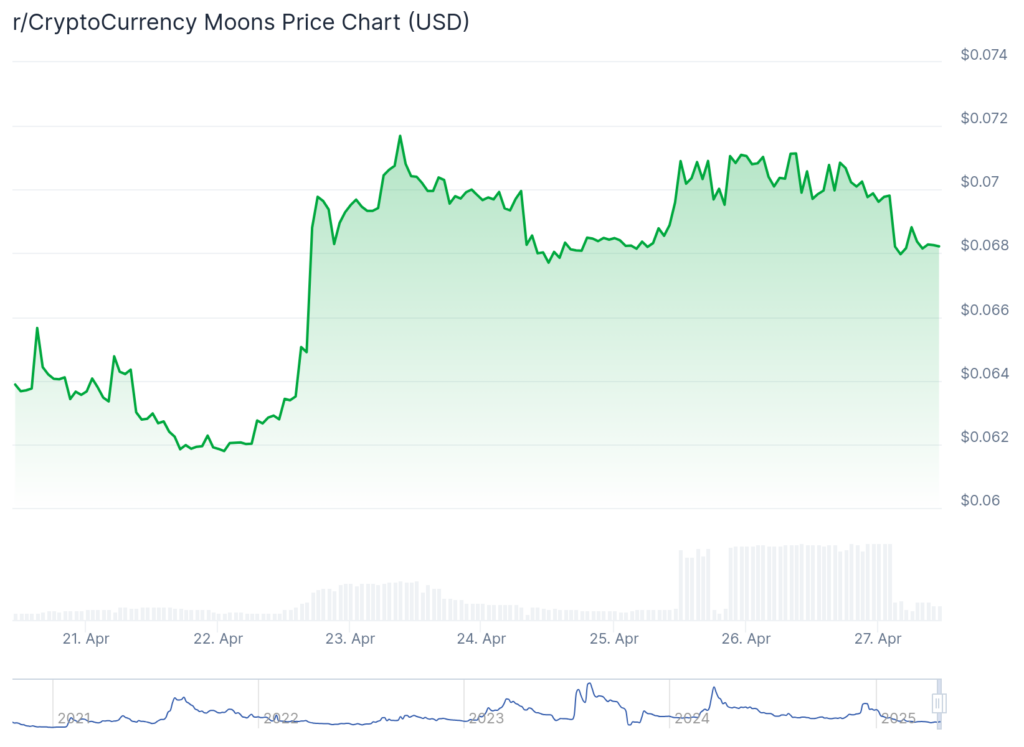Click the navigator range handle icon
Viewport: 1024px width, 747px height.
coord(938,704)
